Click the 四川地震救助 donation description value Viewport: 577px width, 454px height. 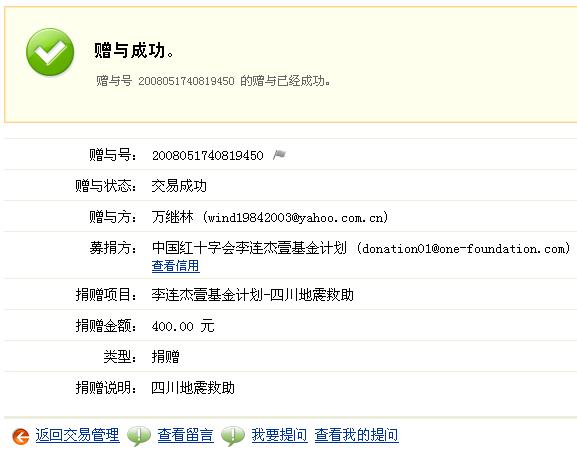[193, 387]
